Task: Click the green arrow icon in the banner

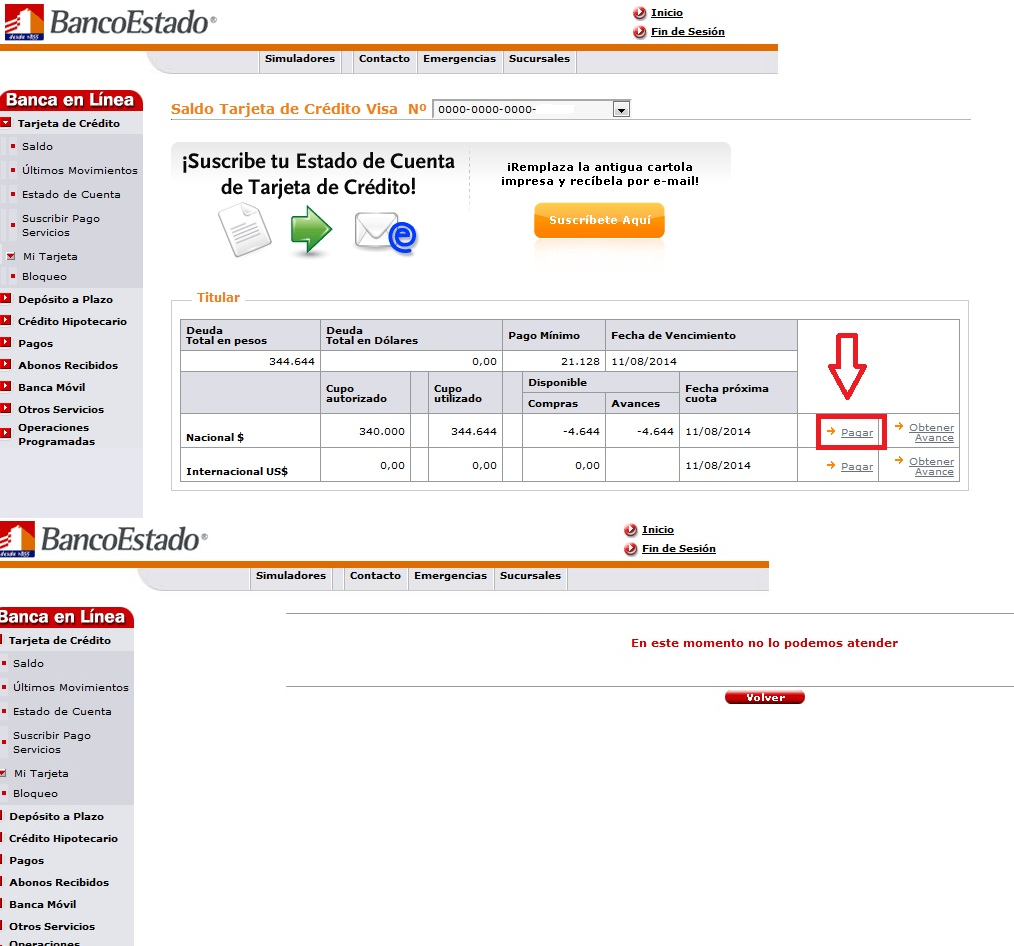Action: (x=311, y=230)
